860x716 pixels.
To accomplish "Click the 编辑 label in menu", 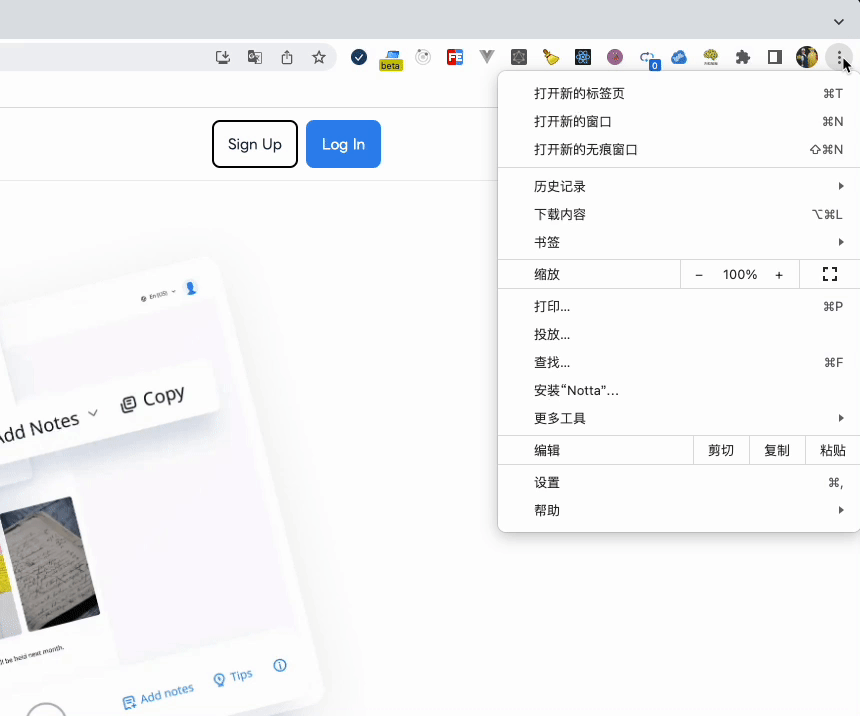I will (547, 450).
